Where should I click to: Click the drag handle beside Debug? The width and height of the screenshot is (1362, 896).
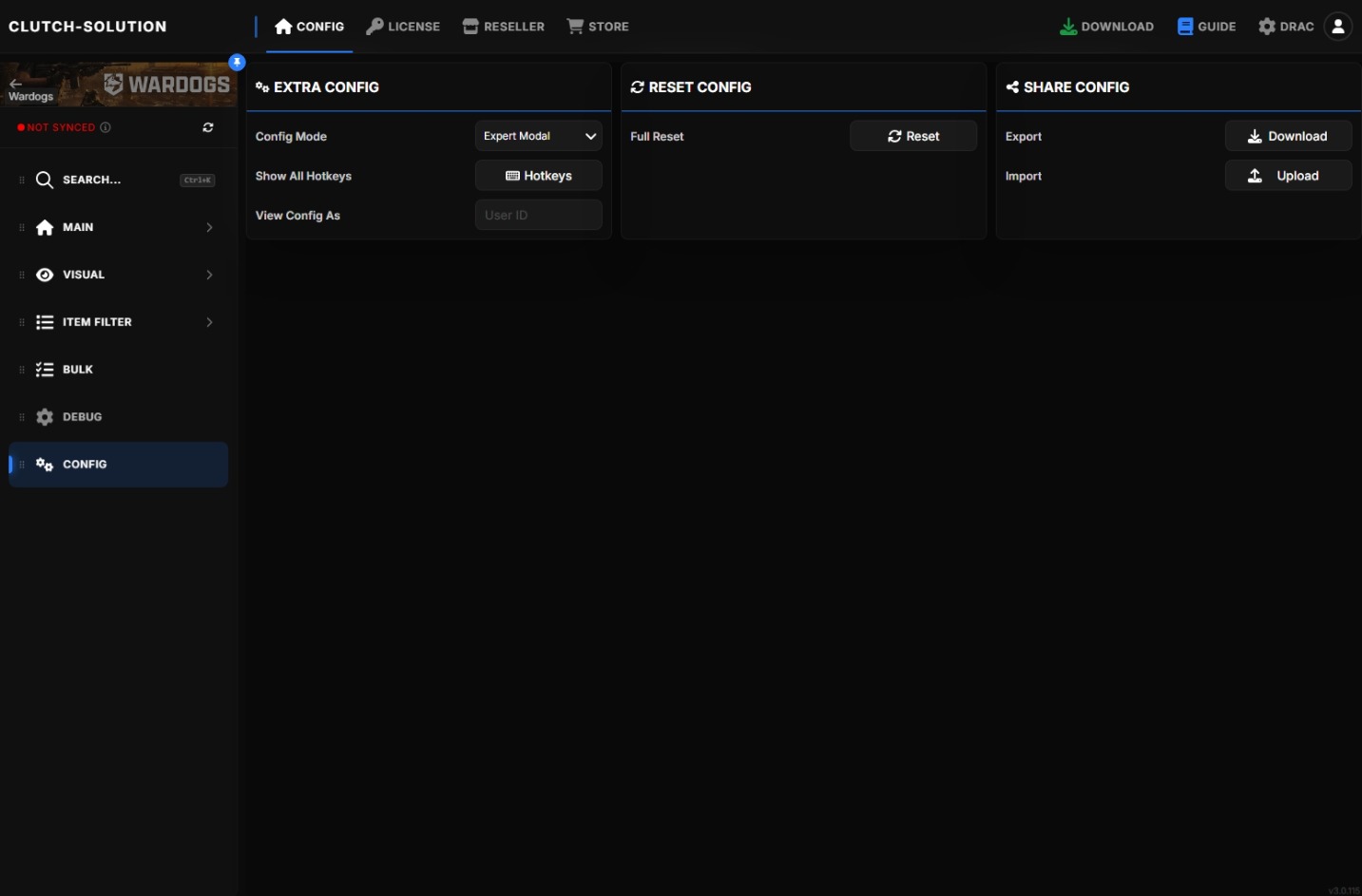click(x=22, y=417)
